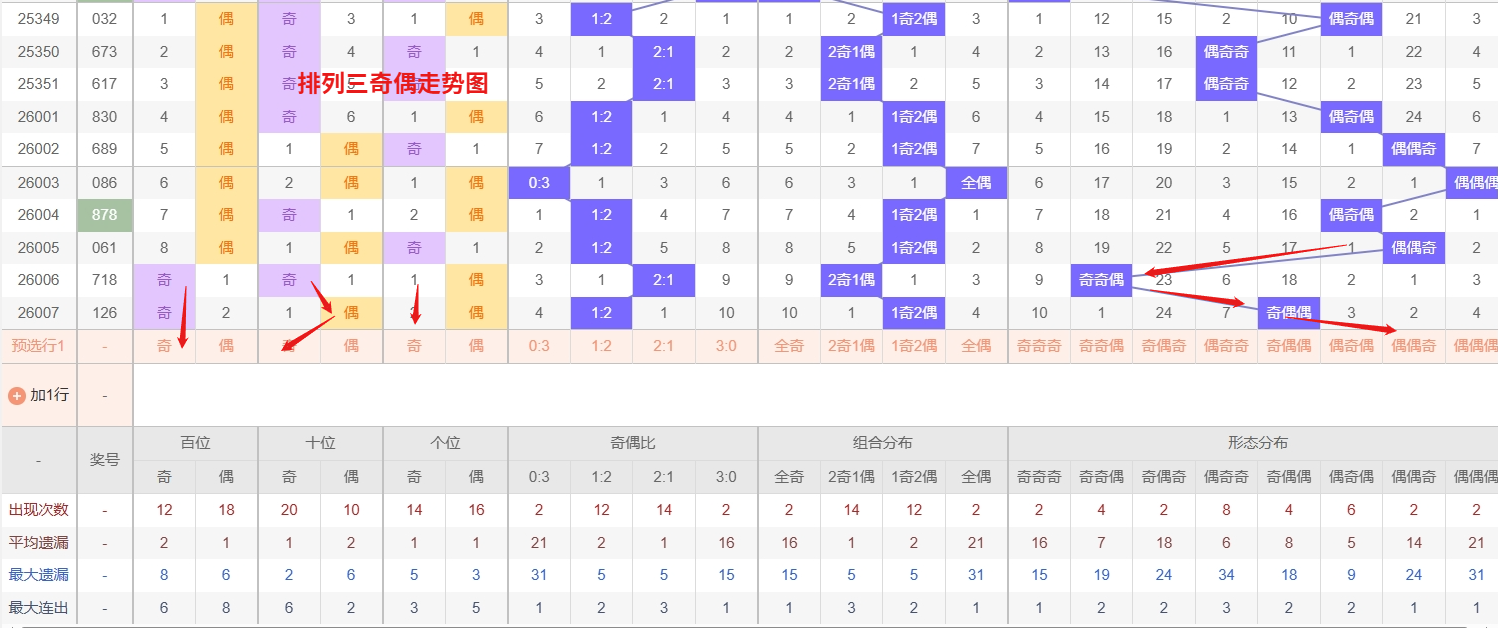This screenshot has height=628, width=1498.
Task: Click the 最大遗漏 row label
Action: [38, 575]
